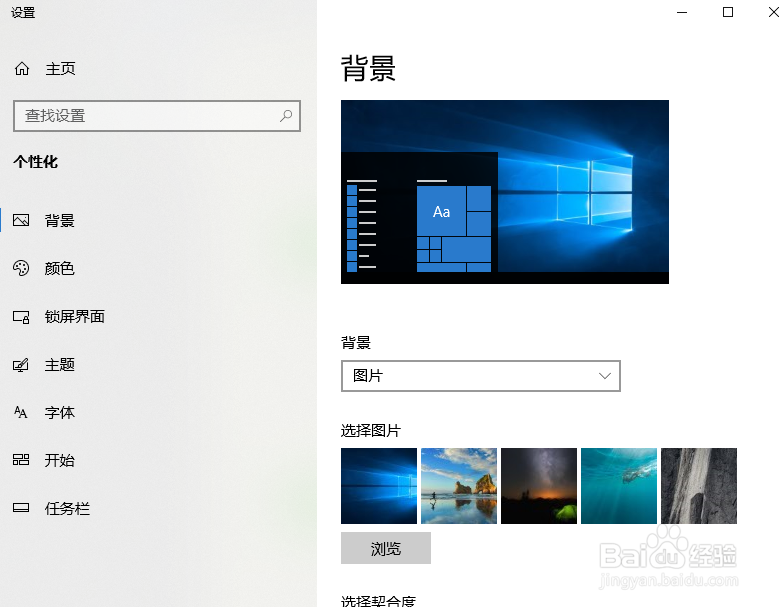
Task: Open the 背景 type dropdown showing 图片
Action: pos(481,376)
